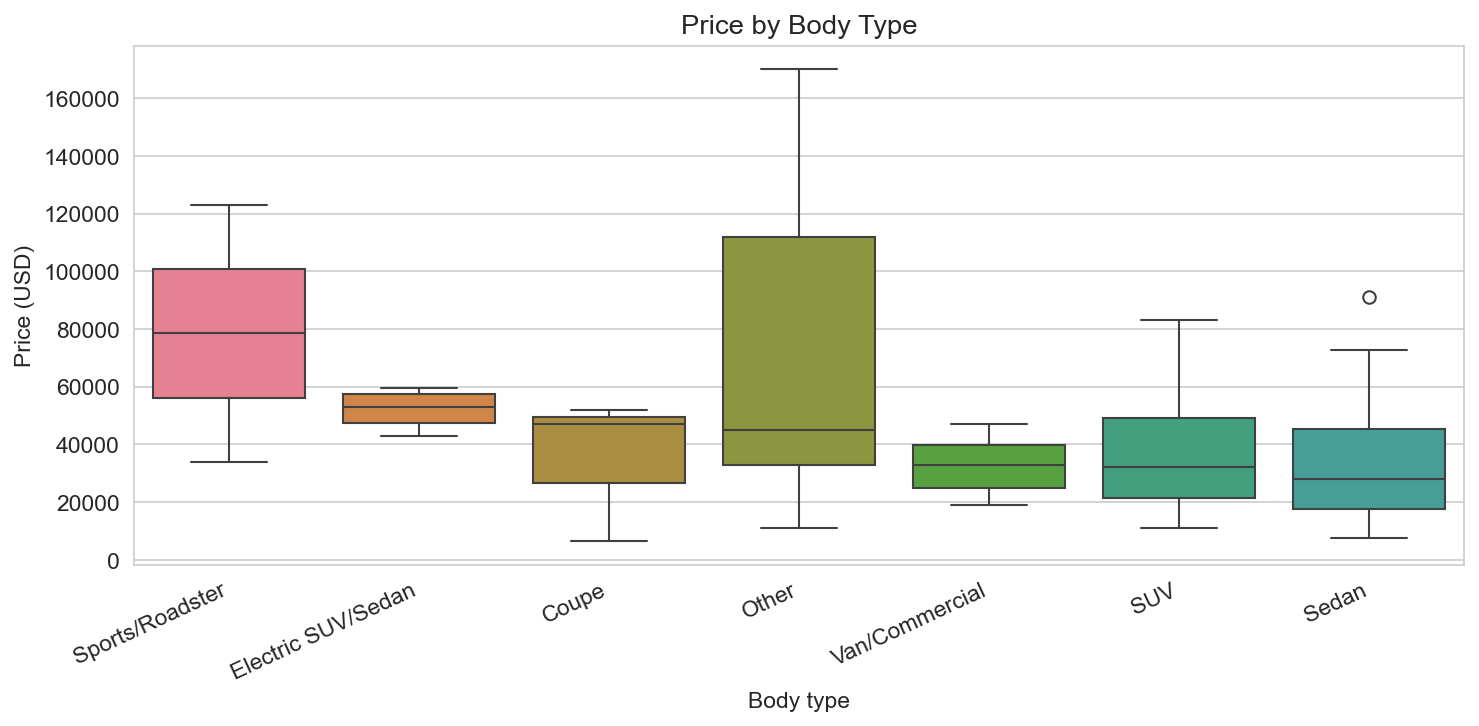Select the Electric SUV/Sedan tick label

pos(323,630)
